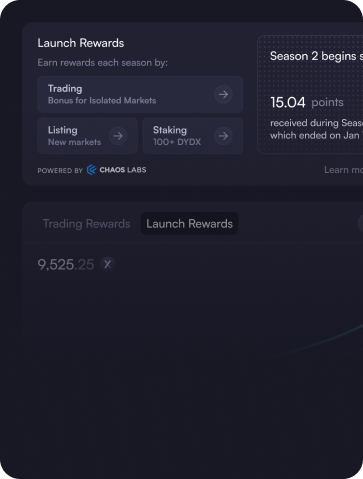Select the Launch Rewards tab

tap(189, 224)
